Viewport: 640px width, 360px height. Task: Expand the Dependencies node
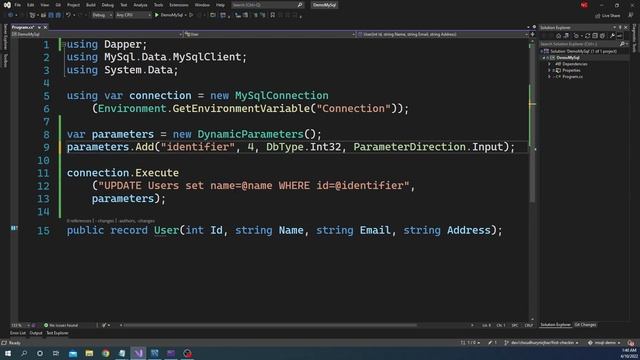coord(549,64)
